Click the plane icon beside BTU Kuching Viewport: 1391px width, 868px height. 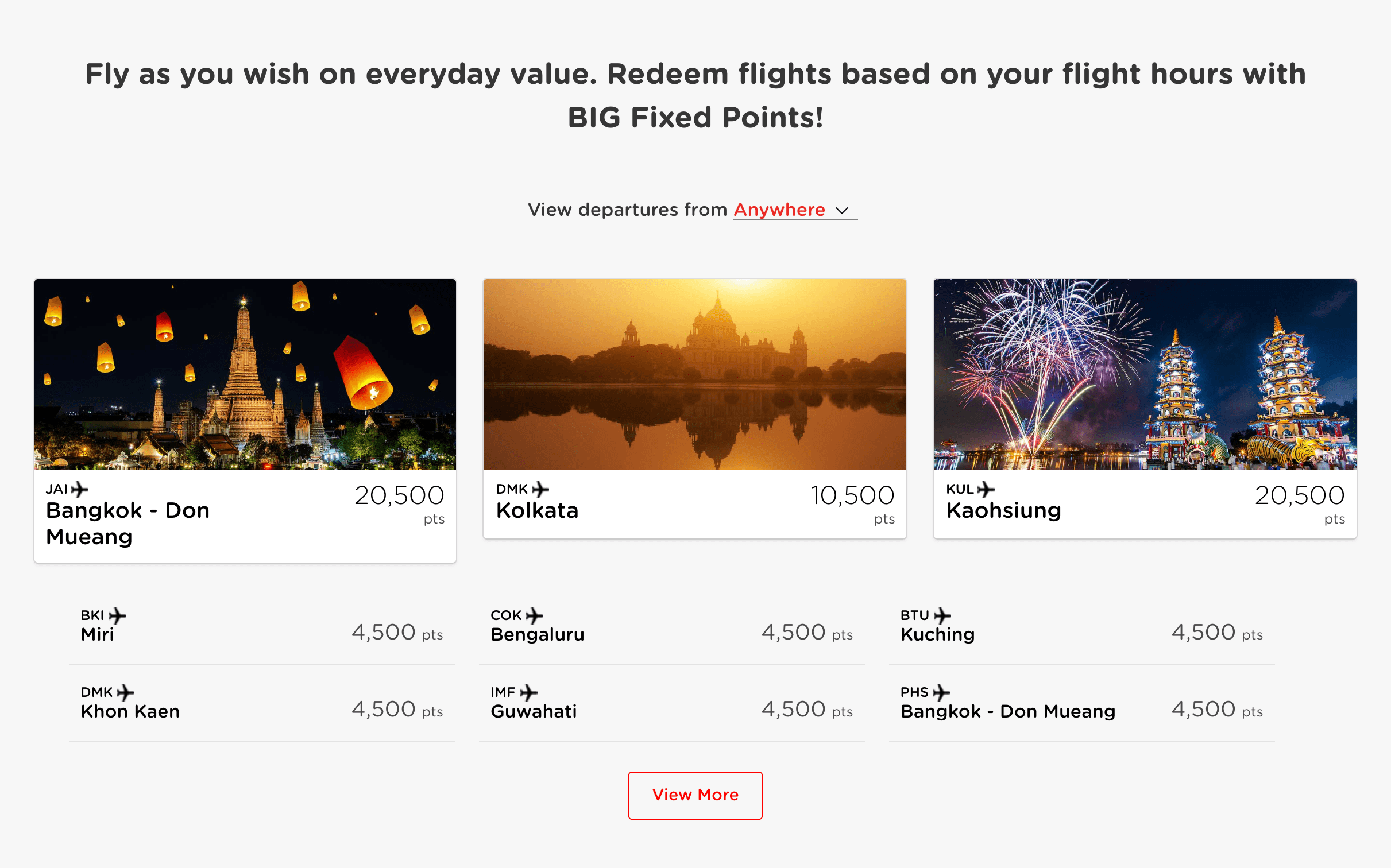tap(942, 615)
